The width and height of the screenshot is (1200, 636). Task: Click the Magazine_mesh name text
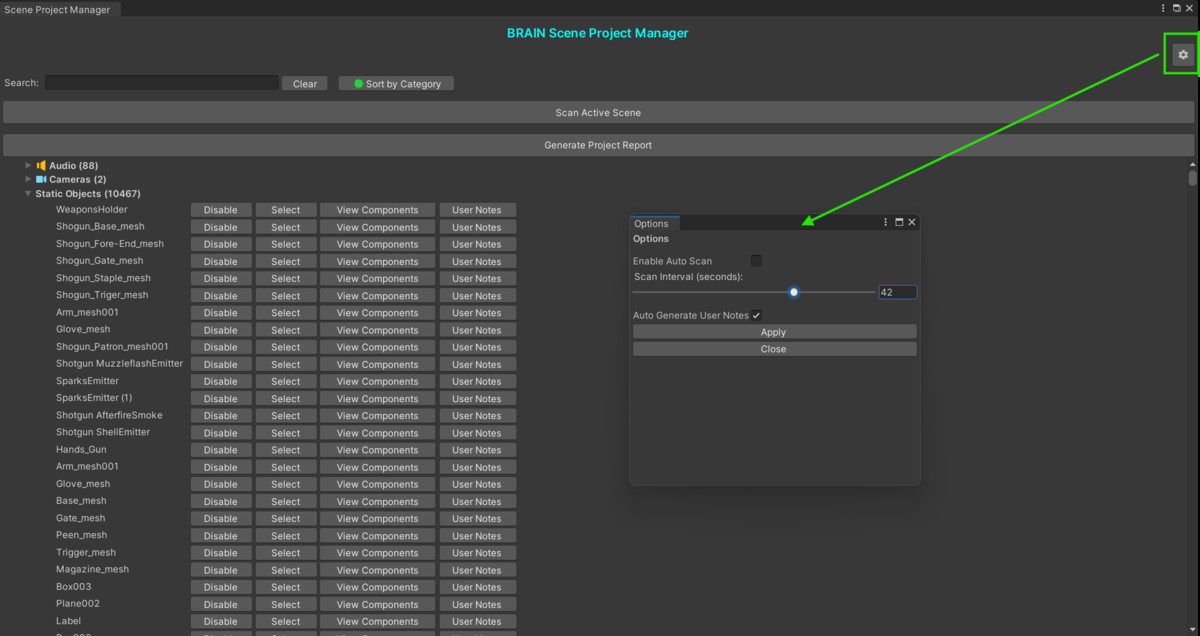tap(92, 570)
